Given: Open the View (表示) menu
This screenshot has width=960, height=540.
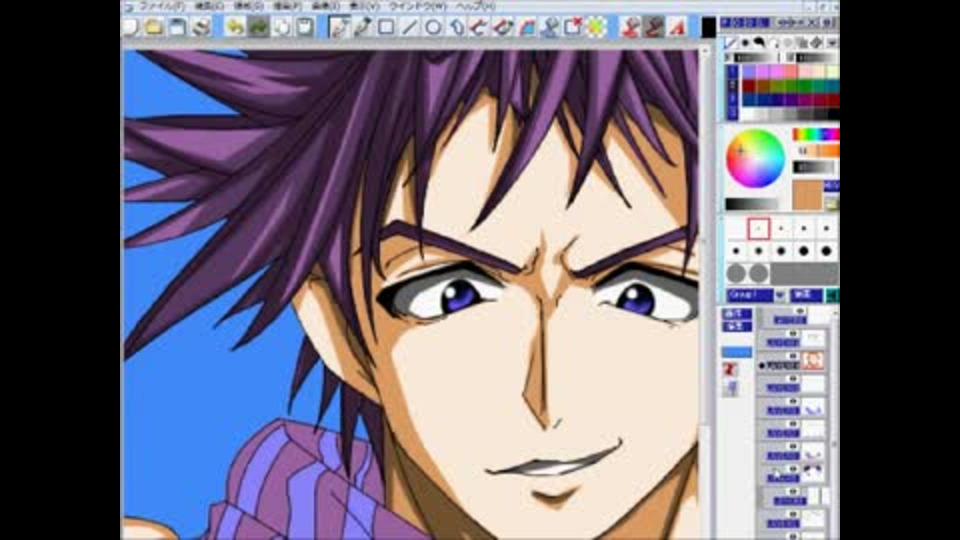Looking at the screenshot, I should [x=364, y=6].
